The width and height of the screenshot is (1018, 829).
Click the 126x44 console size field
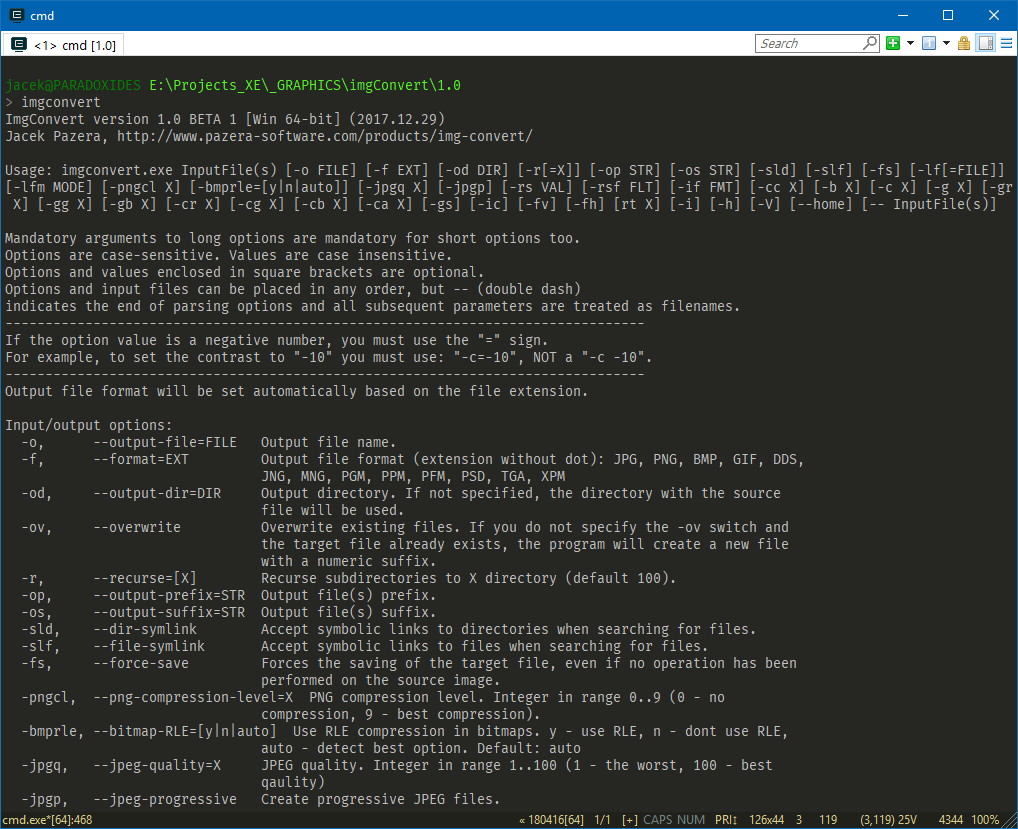768,820
